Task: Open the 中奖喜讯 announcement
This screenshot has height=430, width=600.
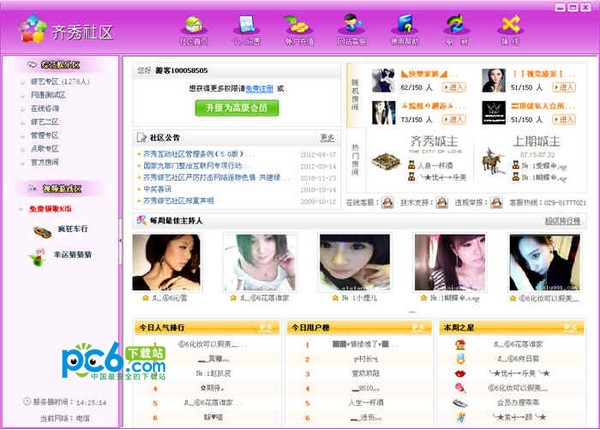Action: point(157,189)
